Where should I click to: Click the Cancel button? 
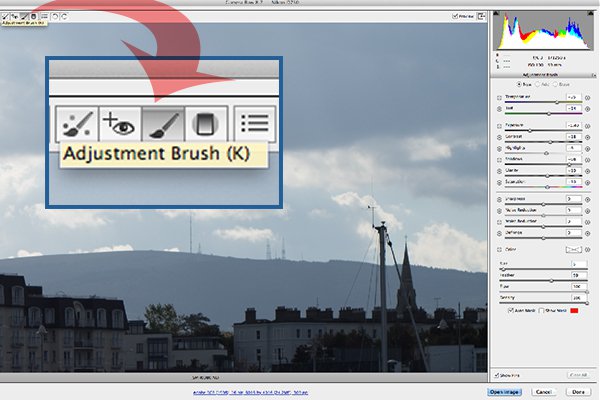pos(543,392)
